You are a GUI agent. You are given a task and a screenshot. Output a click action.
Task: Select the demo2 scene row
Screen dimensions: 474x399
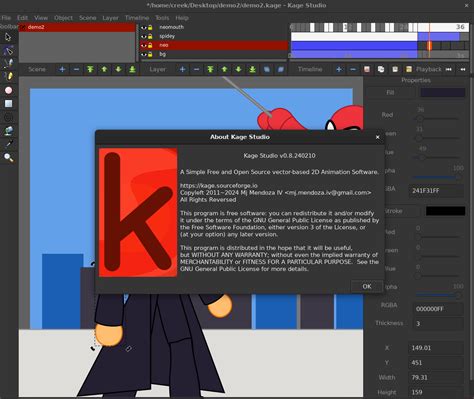click(77, 27)
